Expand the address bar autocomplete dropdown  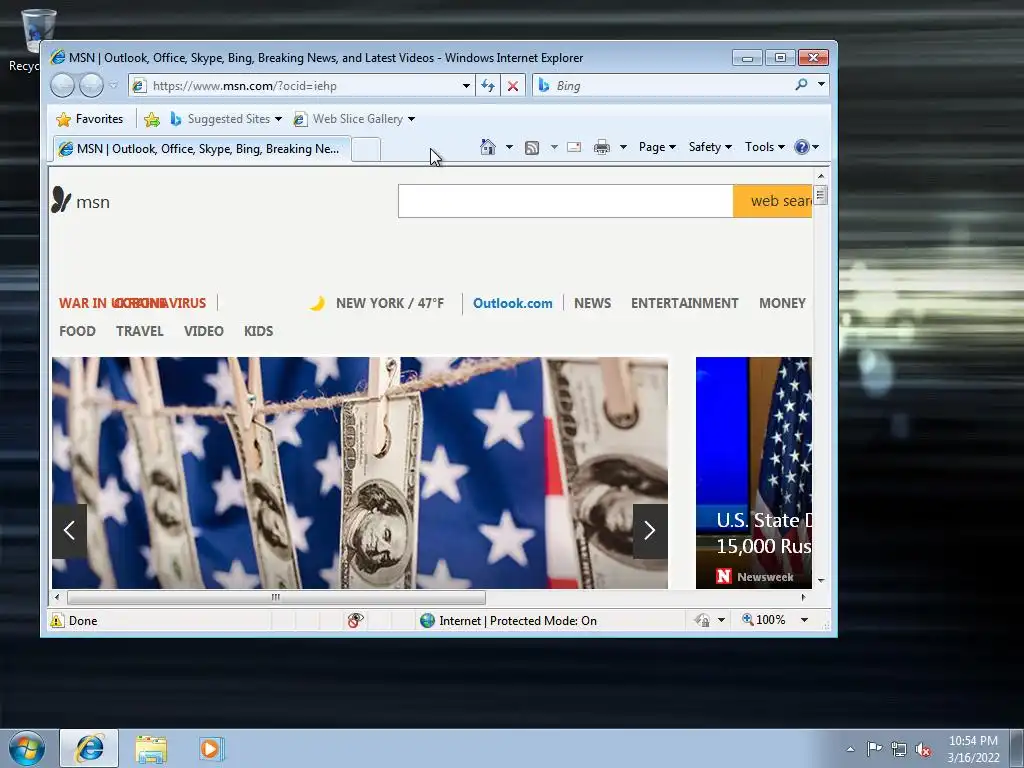[466, 86]
